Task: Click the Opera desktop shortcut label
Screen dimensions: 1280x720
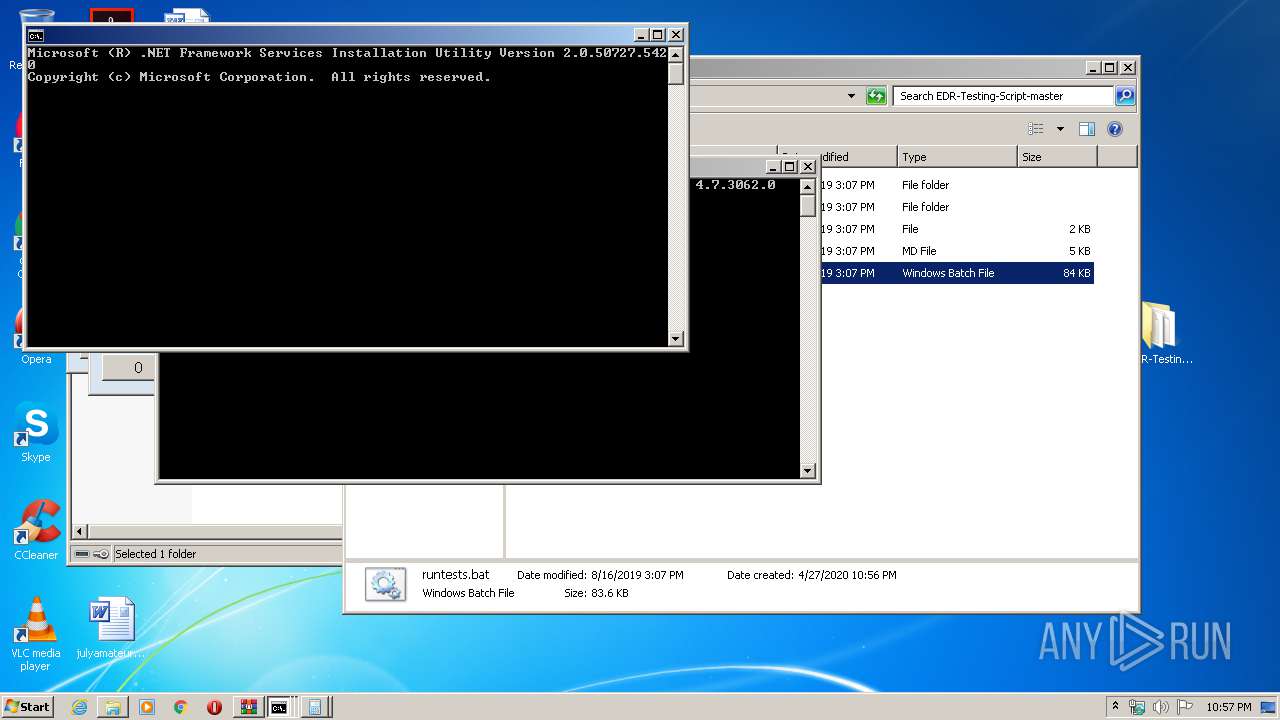Action: coord(36,359)
